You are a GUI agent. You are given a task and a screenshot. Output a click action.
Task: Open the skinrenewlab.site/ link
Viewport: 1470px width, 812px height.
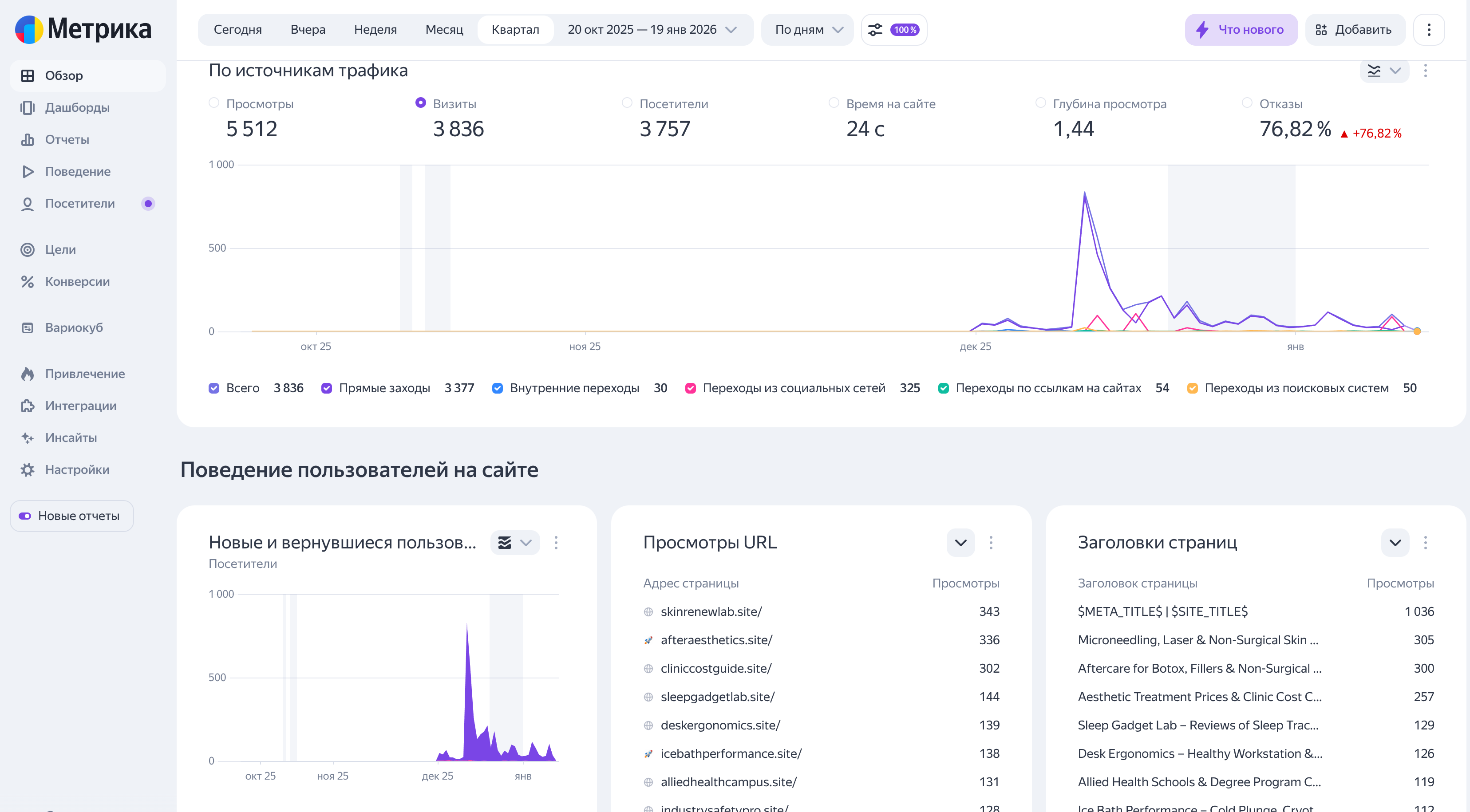point(711,612)
